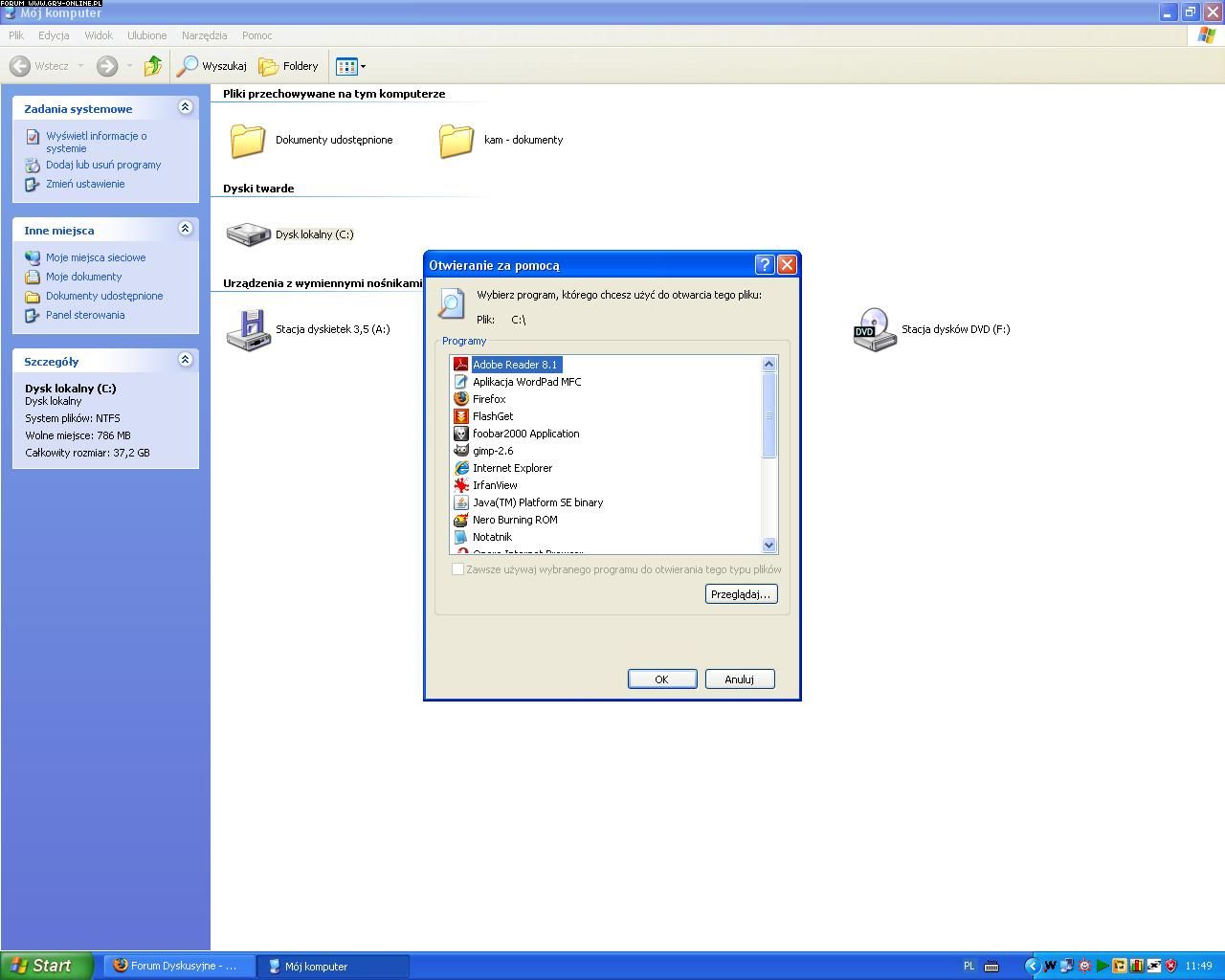The image size is (1225, 980).
Task: Select Dokumenty udostępnione folder icon
Action: coord(247,140)
